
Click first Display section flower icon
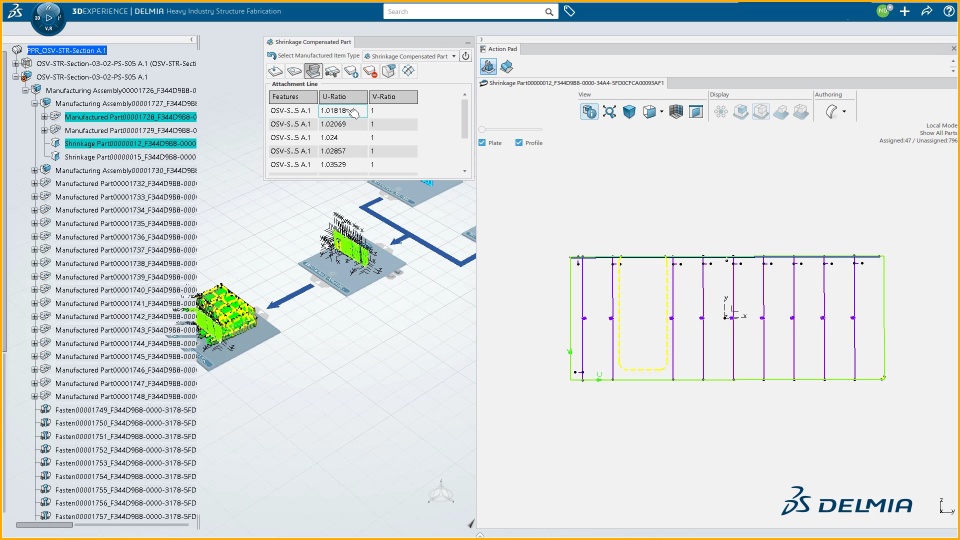721,111
